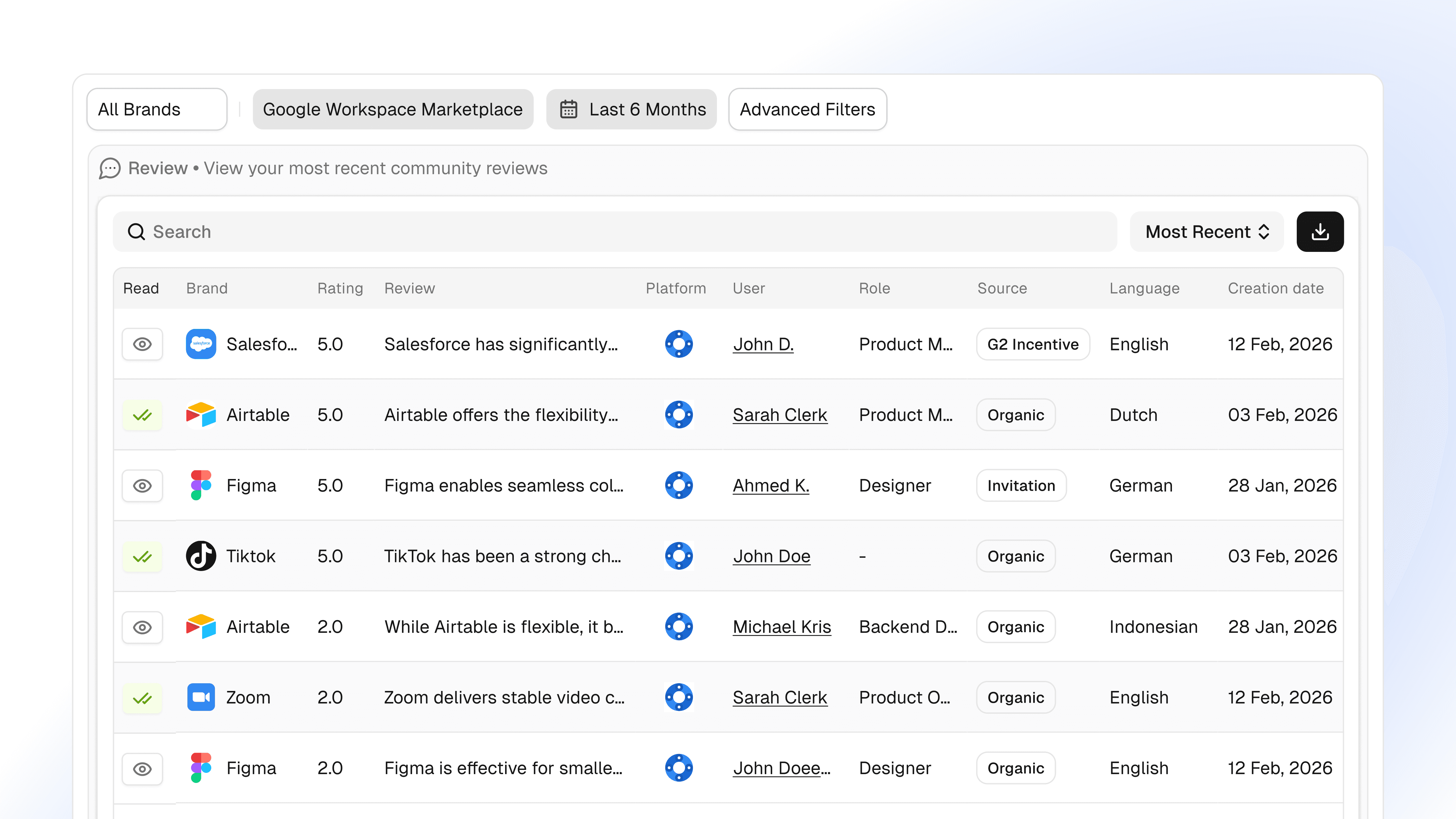Open the Advanced Filters button
The height and width of the screenshot is (819, 1456).
(x=807, y=109)
